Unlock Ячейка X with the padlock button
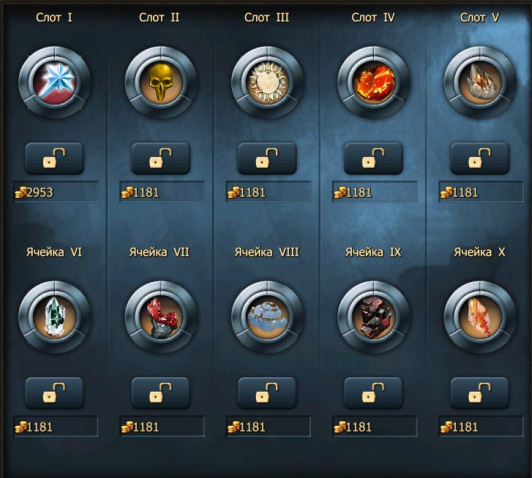The height and width of the screenshot is (478, 532). (480, 393)
